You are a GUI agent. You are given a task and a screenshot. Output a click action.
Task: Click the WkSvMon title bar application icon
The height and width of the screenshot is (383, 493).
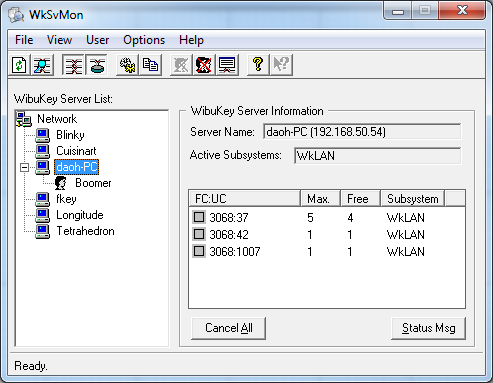click(x=16, y=15)
